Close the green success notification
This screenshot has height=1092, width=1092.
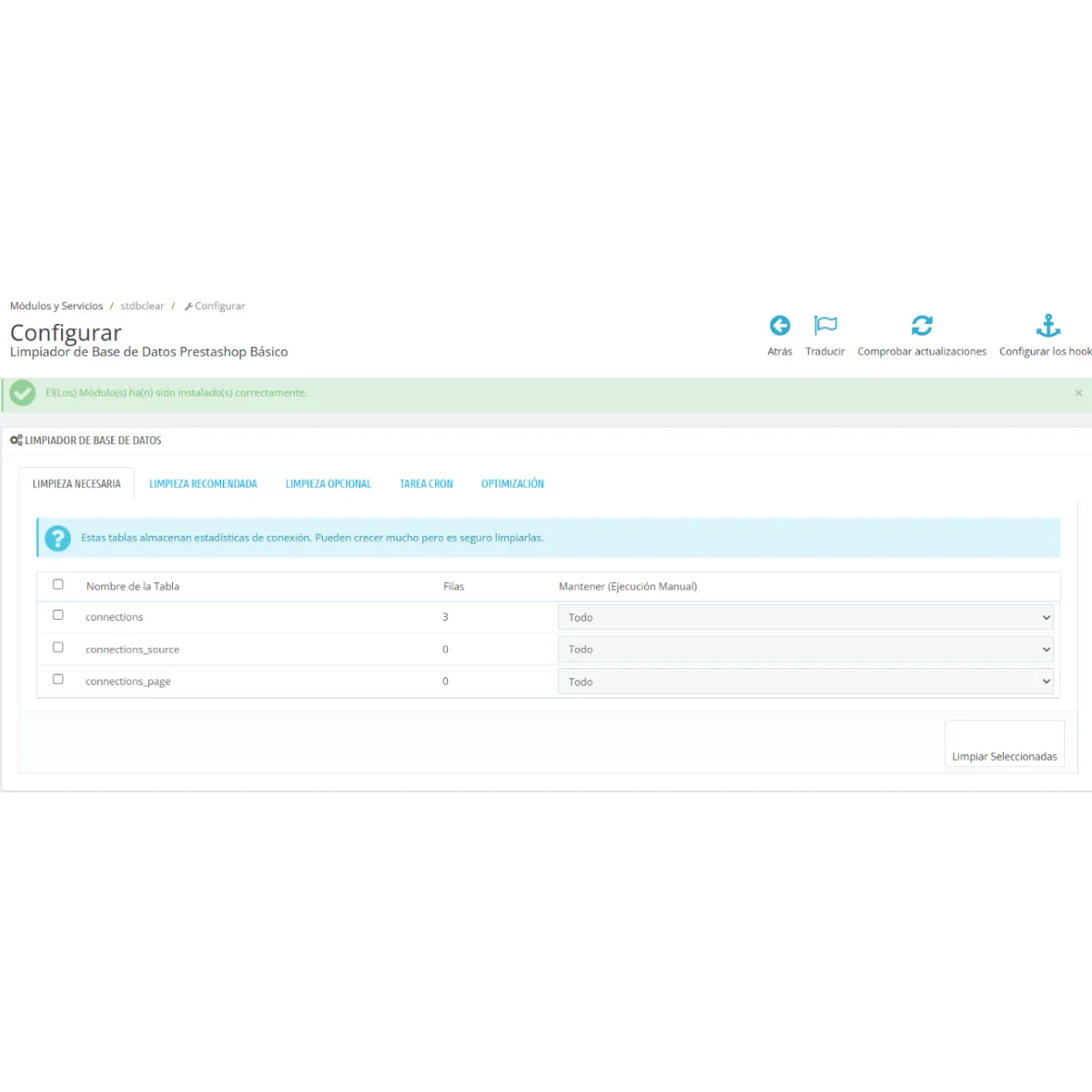click(x=1078, y=393)
